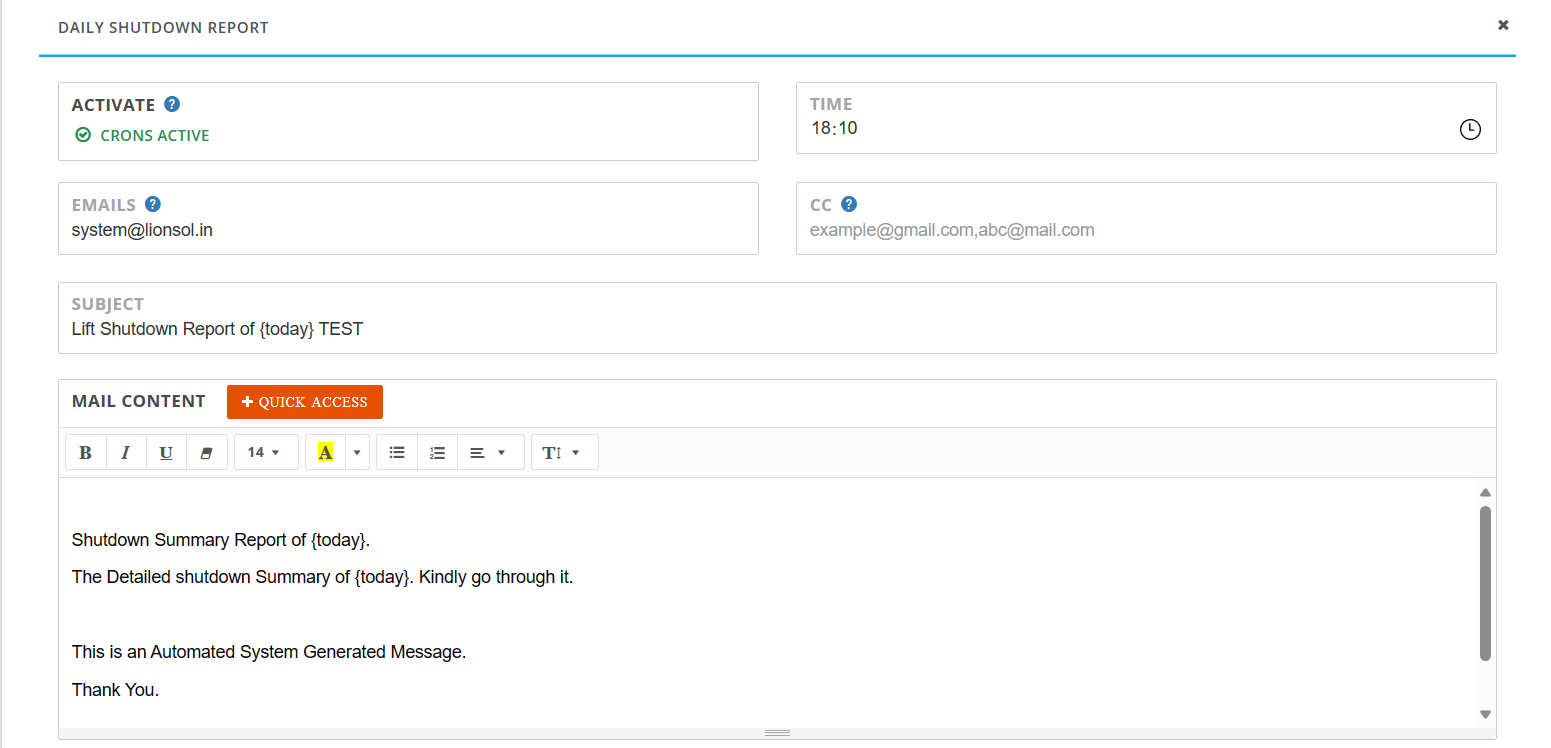Image resolution: width=1551 pixels, height=748 pixels.
Task: Toggle bold formatting in mail editor
Action: point(86,453)
